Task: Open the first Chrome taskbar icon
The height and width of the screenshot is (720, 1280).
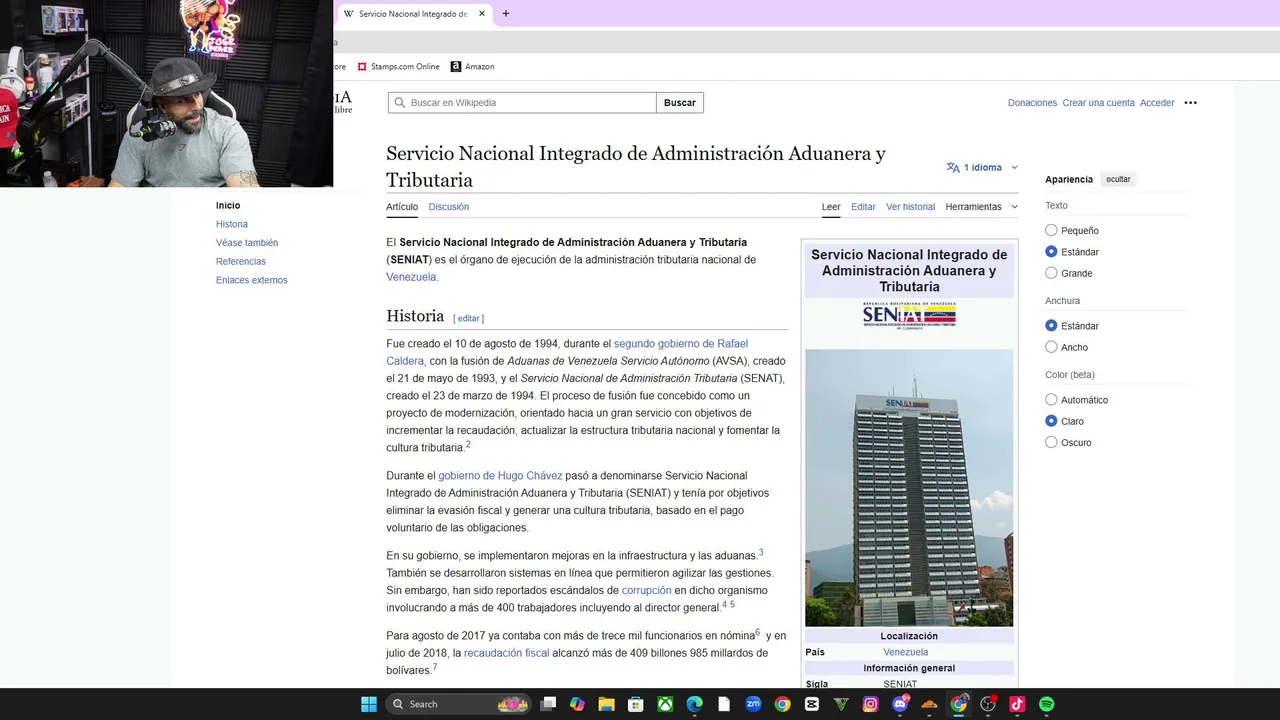Action: point(782,704)
